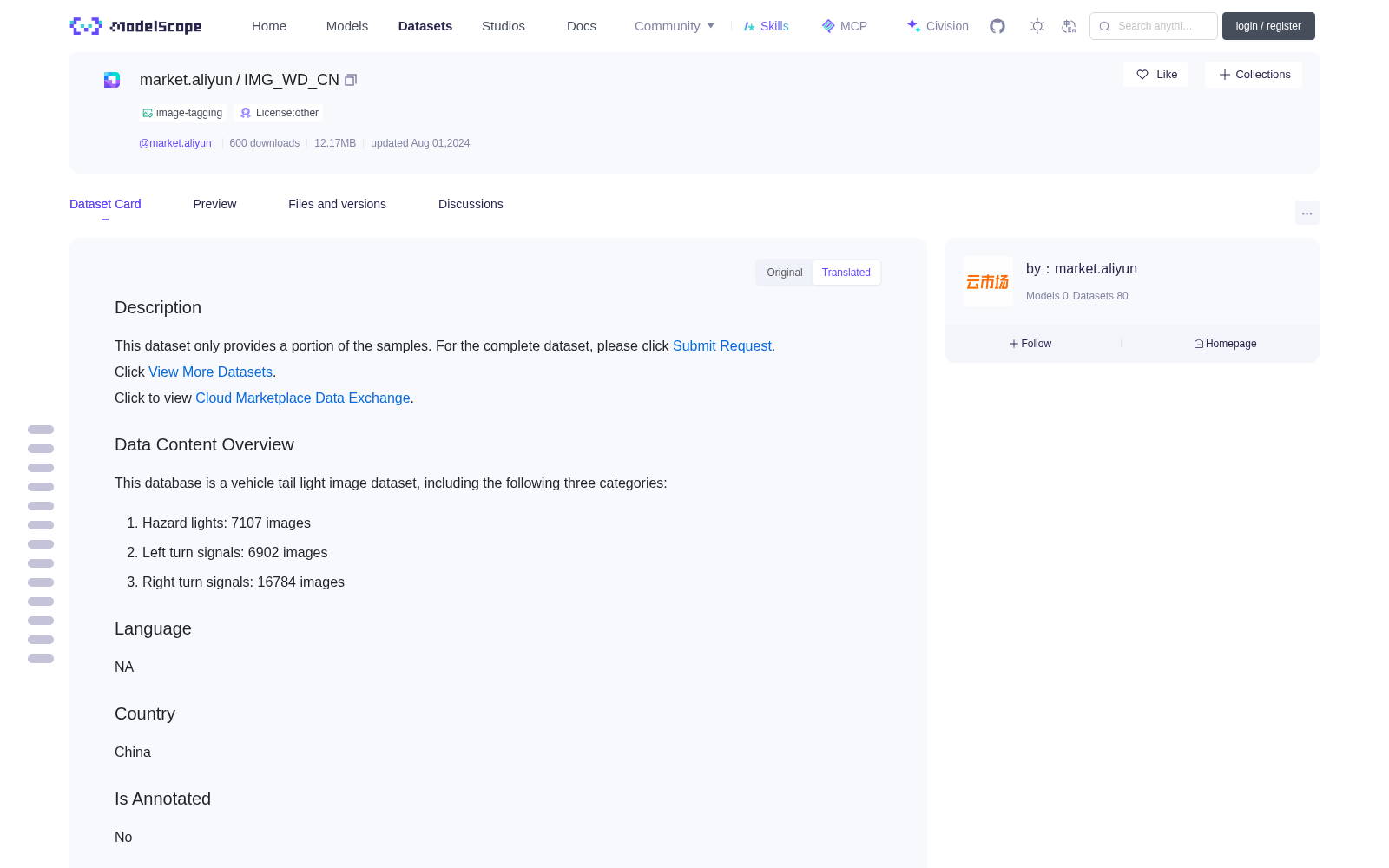Jump via the last outline marker in left sidebar

coord(41,659)
